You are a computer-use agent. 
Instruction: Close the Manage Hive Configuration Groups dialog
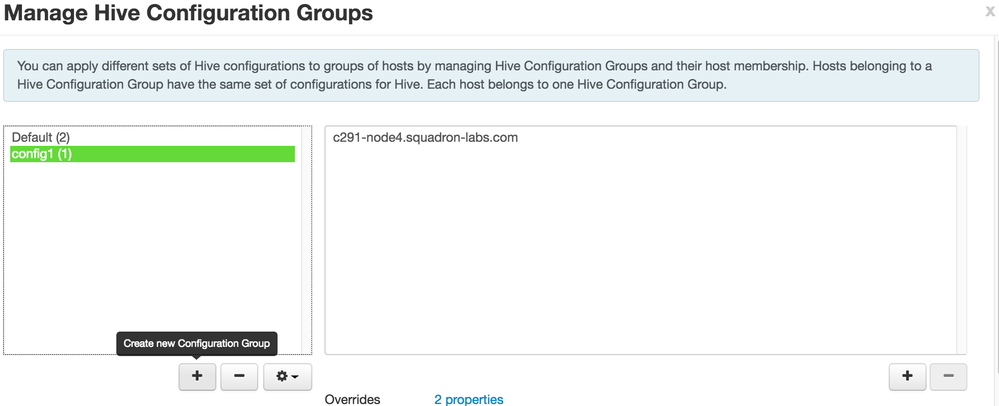990,12
